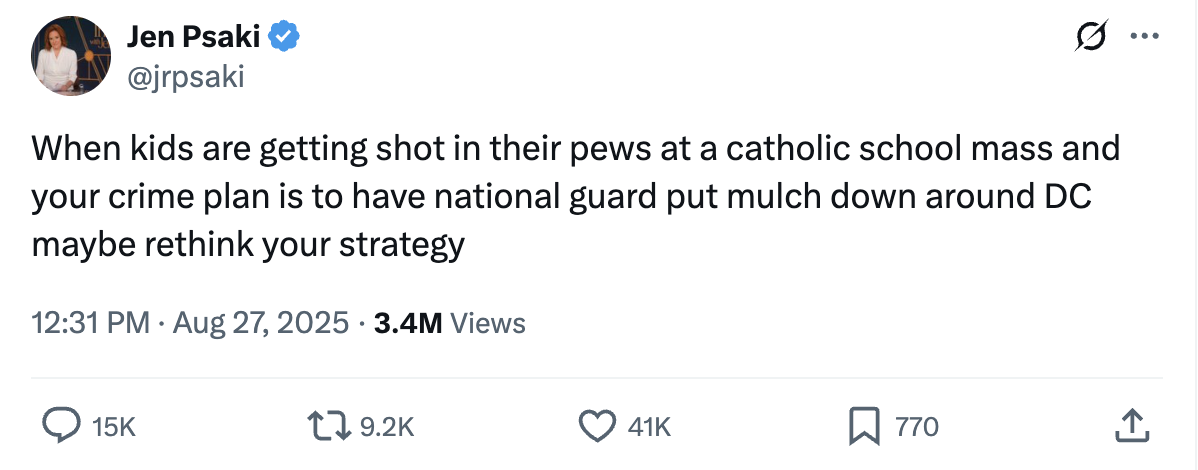Like the tweet with the heart icon
The height and width of the screenshot is (470, 1198).
pos(598,427)
